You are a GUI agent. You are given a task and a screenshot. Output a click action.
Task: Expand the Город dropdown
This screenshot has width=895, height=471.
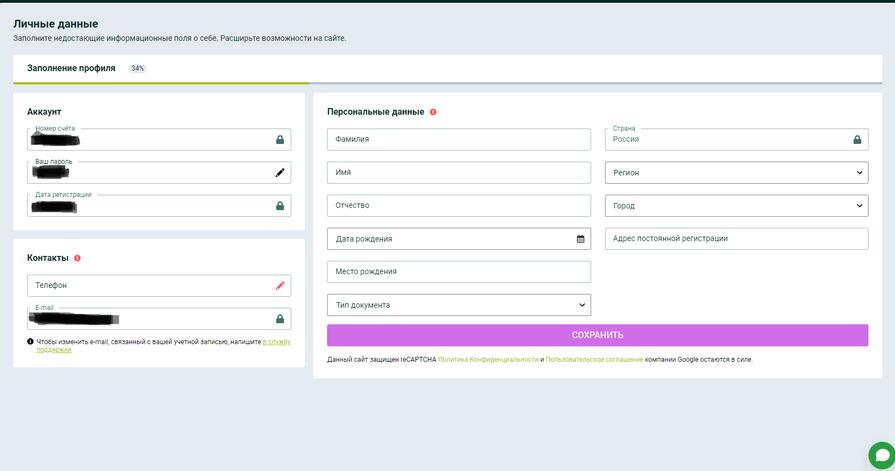[x=736, y=206]
